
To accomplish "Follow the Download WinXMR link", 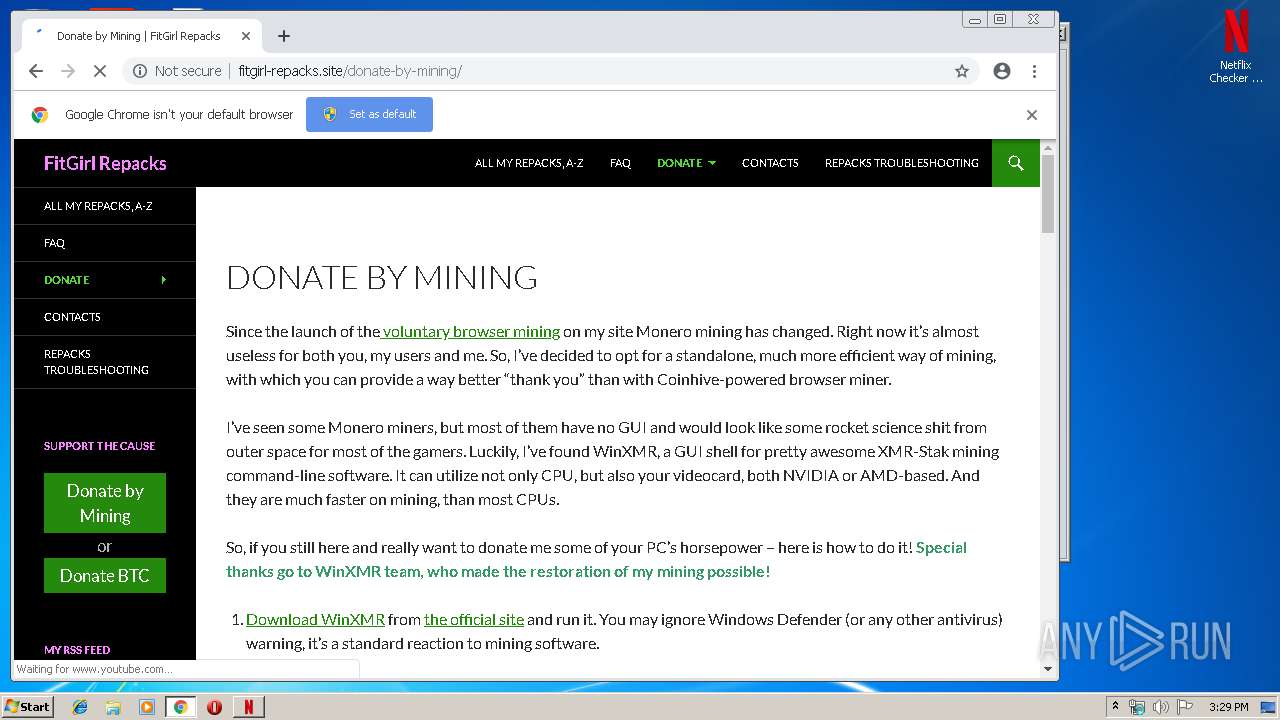I will (x=315, y=619).
